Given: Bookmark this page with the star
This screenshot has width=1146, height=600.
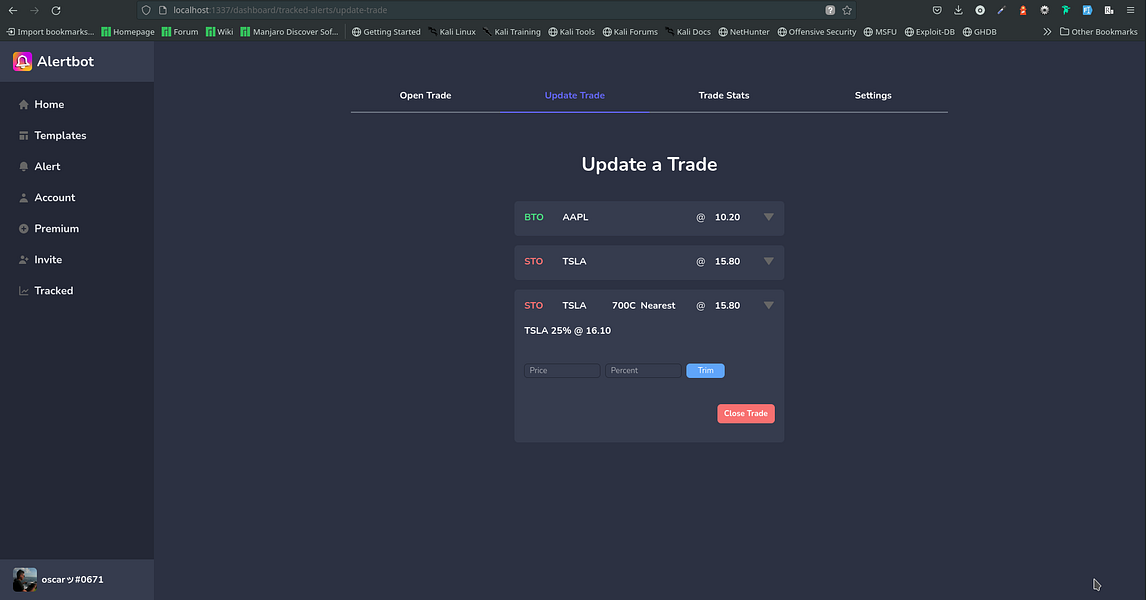Looking at the screenshot, I should pos(847,10).
